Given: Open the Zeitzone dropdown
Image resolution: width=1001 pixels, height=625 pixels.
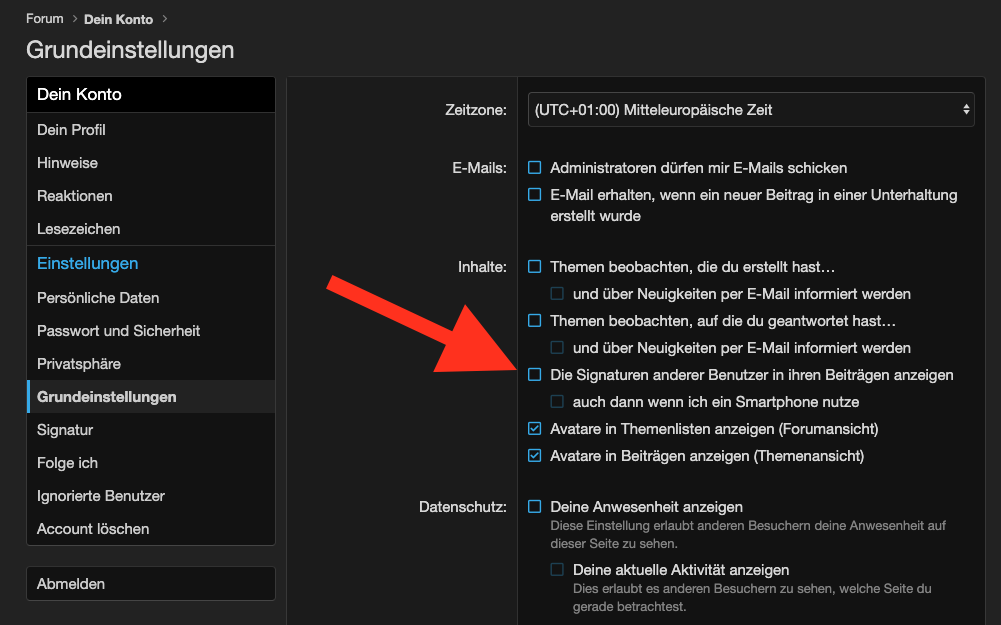Looking at the screenshot, I should tap(751, 110).
